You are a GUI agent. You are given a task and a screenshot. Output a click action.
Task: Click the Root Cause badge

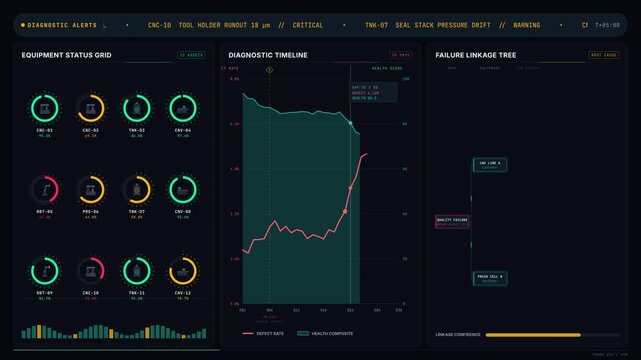[604, 55]
